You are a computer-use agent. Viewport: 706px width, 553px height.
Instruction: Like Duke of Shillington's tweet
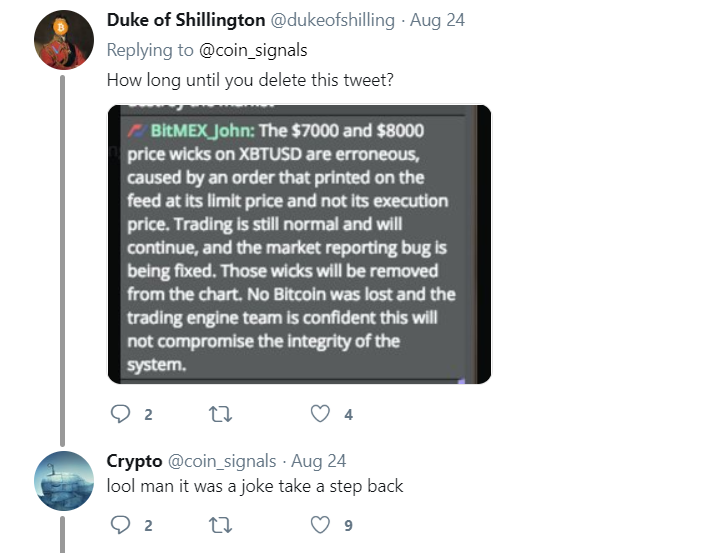click(x=320, y=414)
